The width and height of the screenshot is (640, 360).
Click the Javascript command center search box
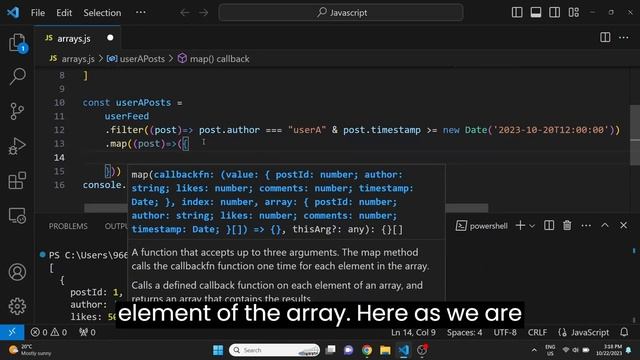tap(341, 13)
